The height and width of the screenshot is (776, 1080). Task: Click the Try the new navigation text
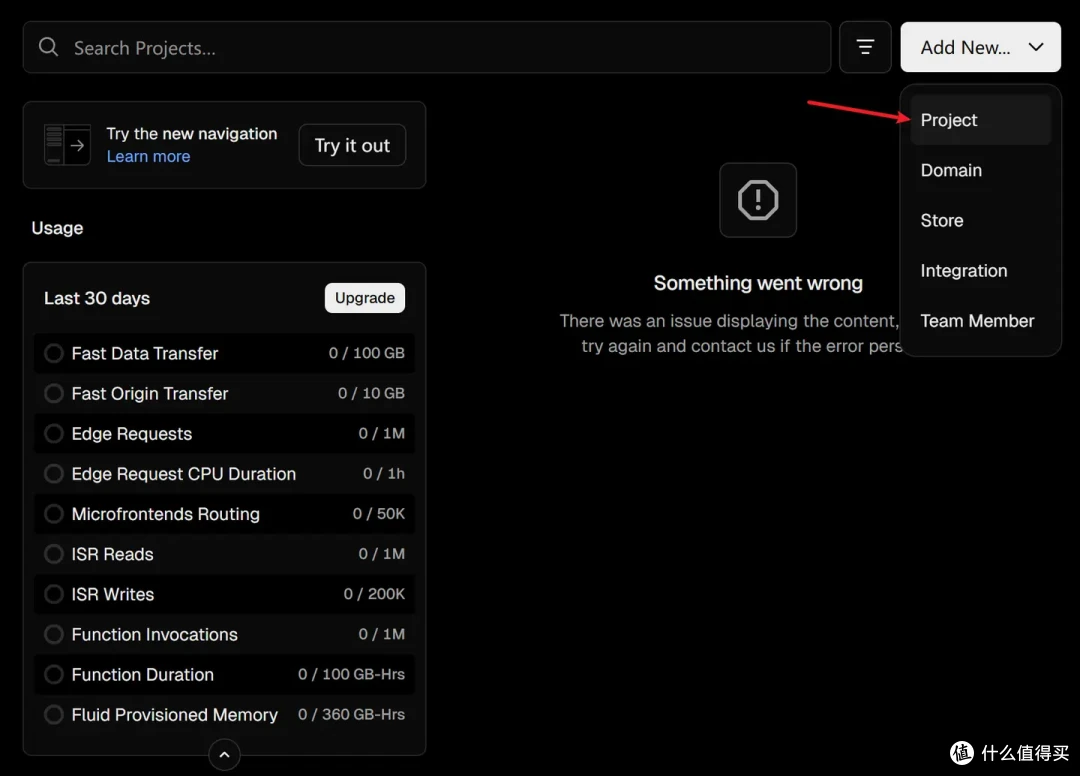coord(191,134)
